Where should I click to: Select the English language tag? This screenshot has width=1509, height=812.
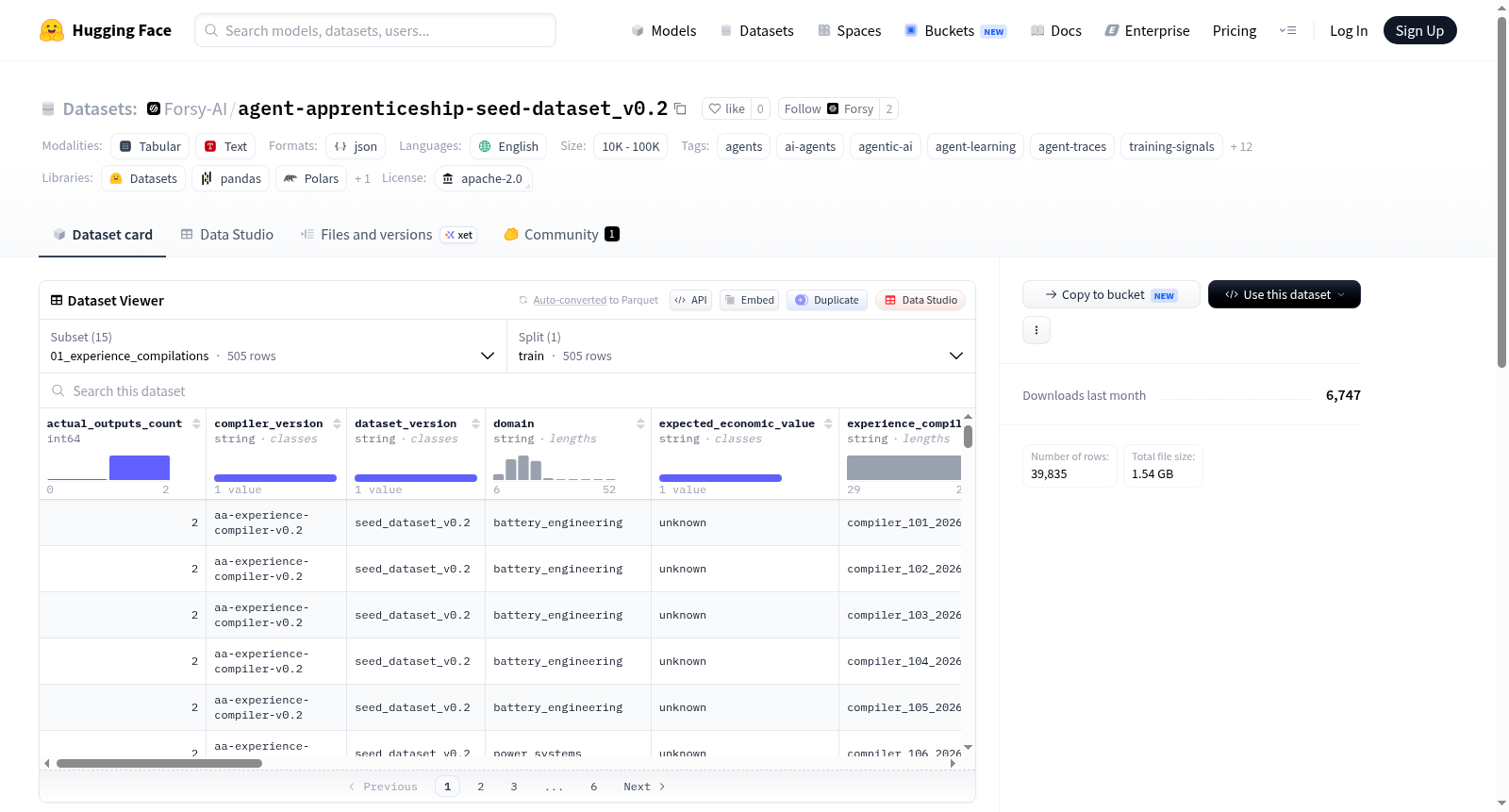pyautogui.click(x=508, y=146)
